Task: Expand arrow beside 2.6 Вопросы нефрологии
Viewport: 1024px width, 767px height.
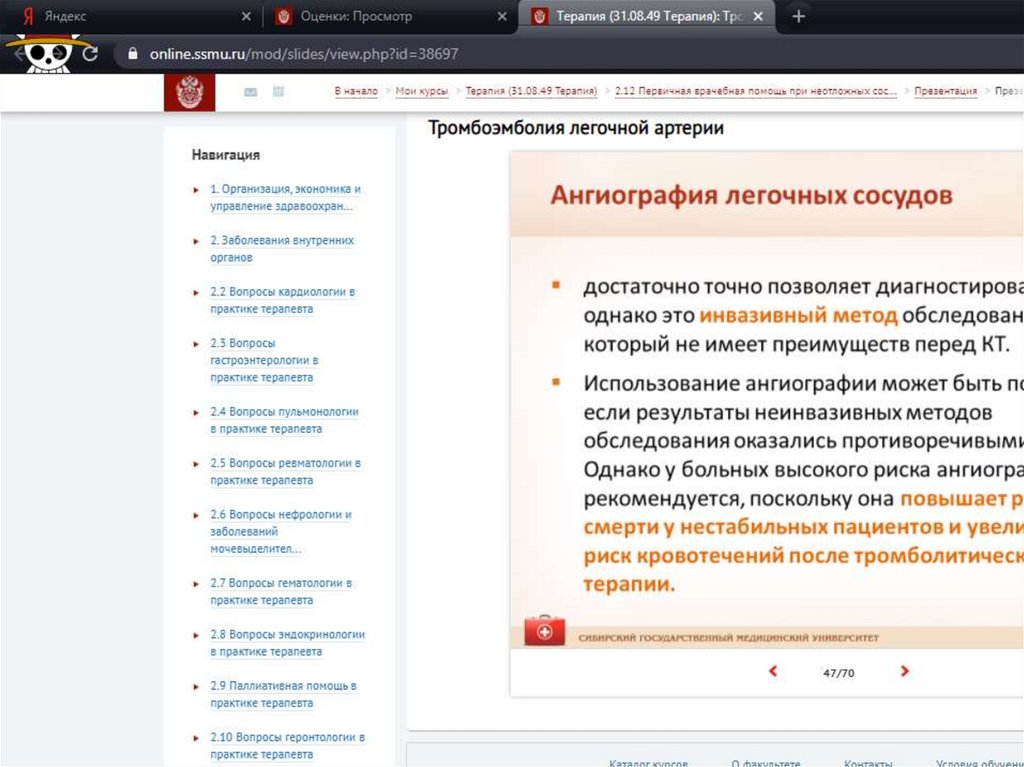Action: tap(196, 515)
